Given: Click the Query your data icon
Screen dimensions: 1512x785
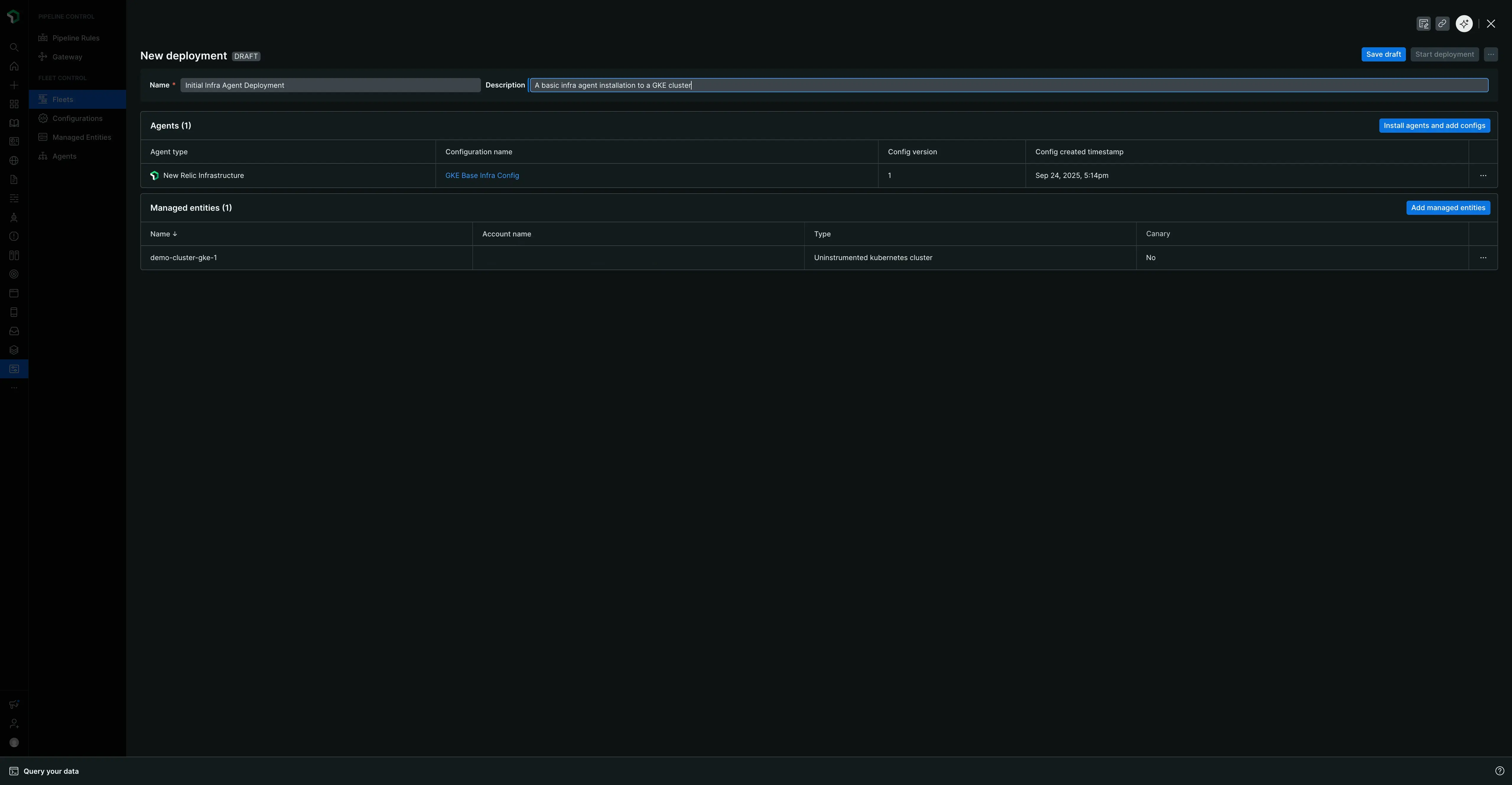Looking at the screenshot, I should (14, 771).
